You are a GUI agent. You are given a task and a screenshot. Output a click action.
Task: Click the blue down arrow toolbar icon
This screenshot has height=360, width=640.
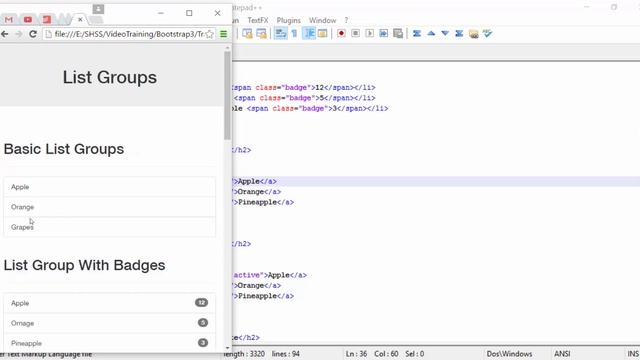tap(445, 33)
